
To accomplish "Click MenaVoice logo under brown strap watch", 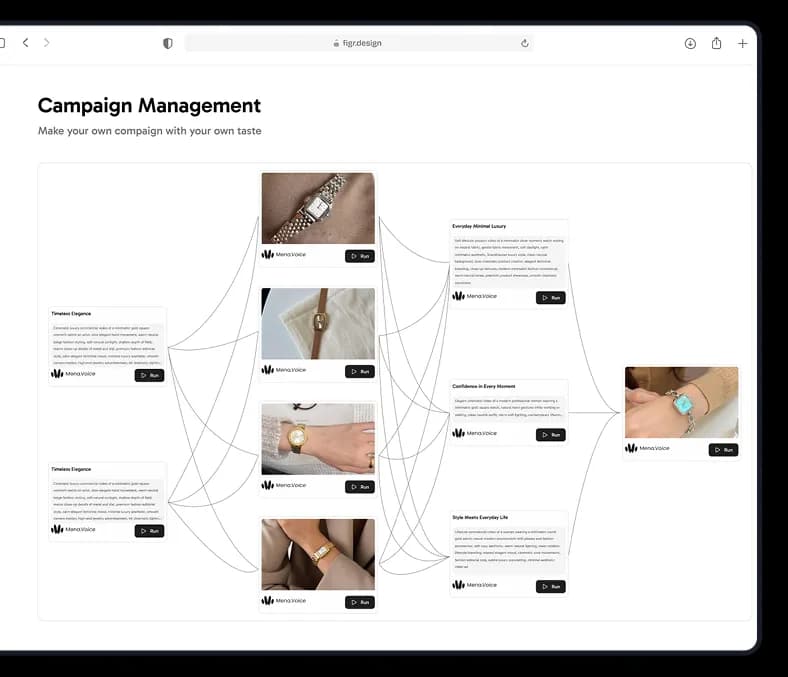I will [x=283, y=370].
